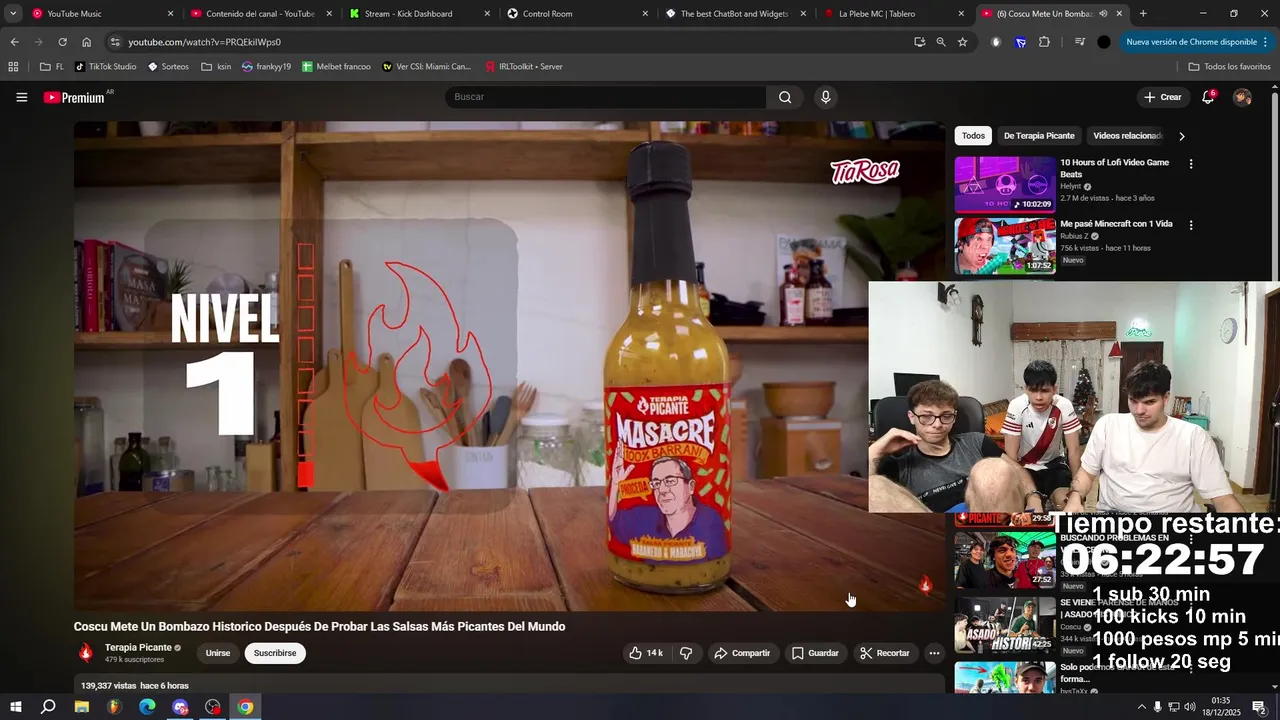
Task: Go back in Chrome
Action: [x=14, y=42]
